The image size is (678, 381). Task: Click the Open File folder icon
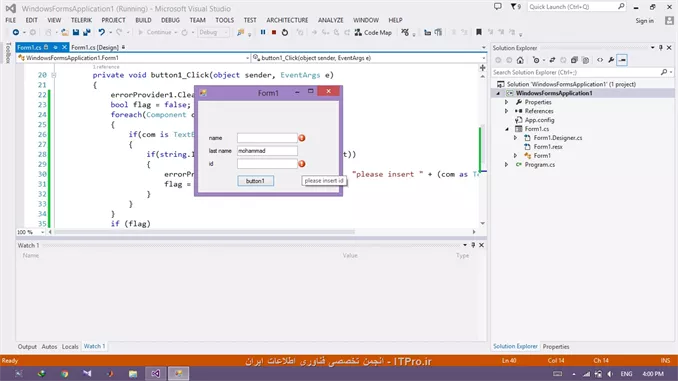64,32
